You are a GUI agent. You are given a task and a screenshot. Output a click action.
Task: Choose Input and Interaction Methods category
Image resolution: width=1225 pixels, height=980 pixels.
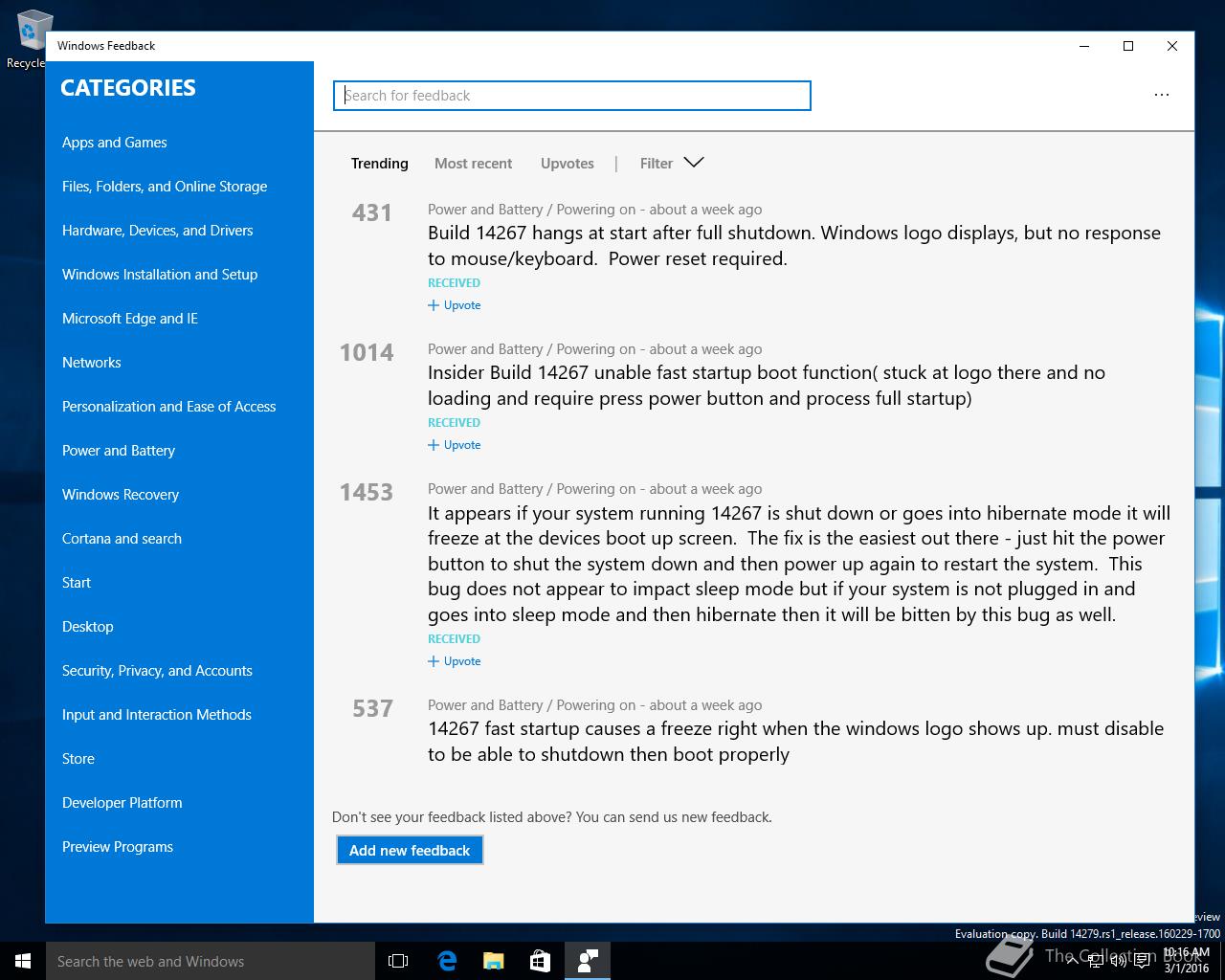click(x=157, y=715)
